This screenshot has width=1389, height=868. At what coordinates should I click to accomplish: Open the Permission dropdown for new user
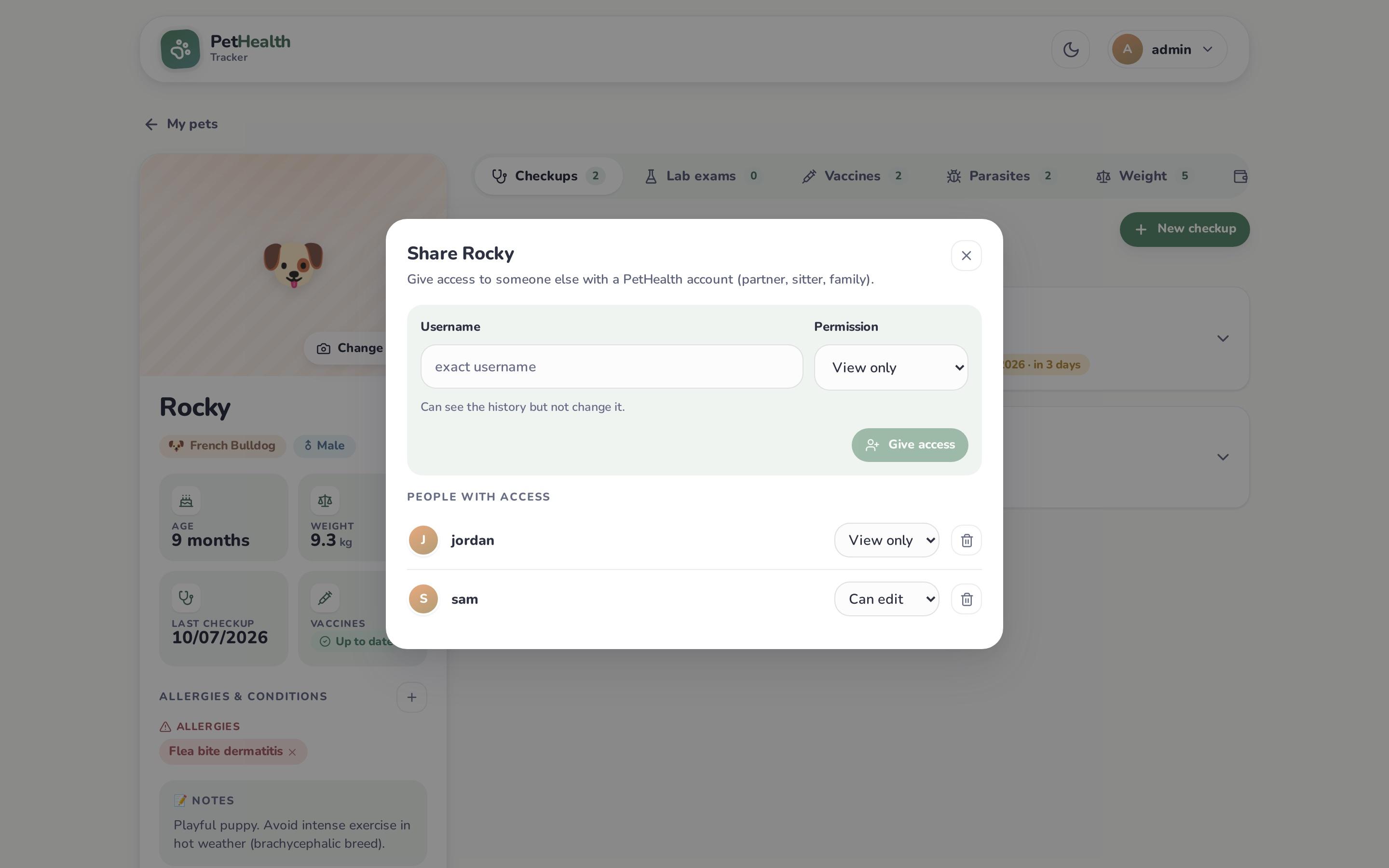(891, 367)
